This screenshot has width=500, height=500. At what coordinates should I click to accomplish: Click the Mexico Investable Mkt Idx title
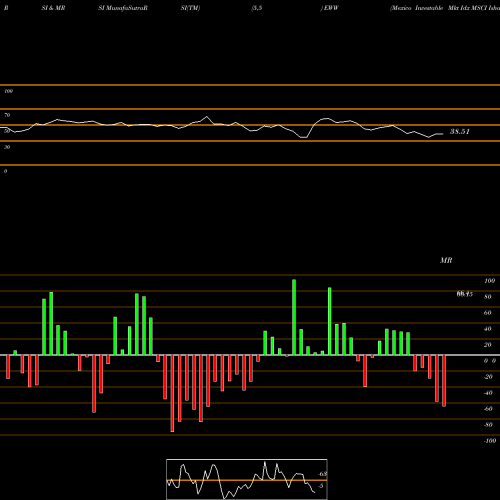pos(445,8)
